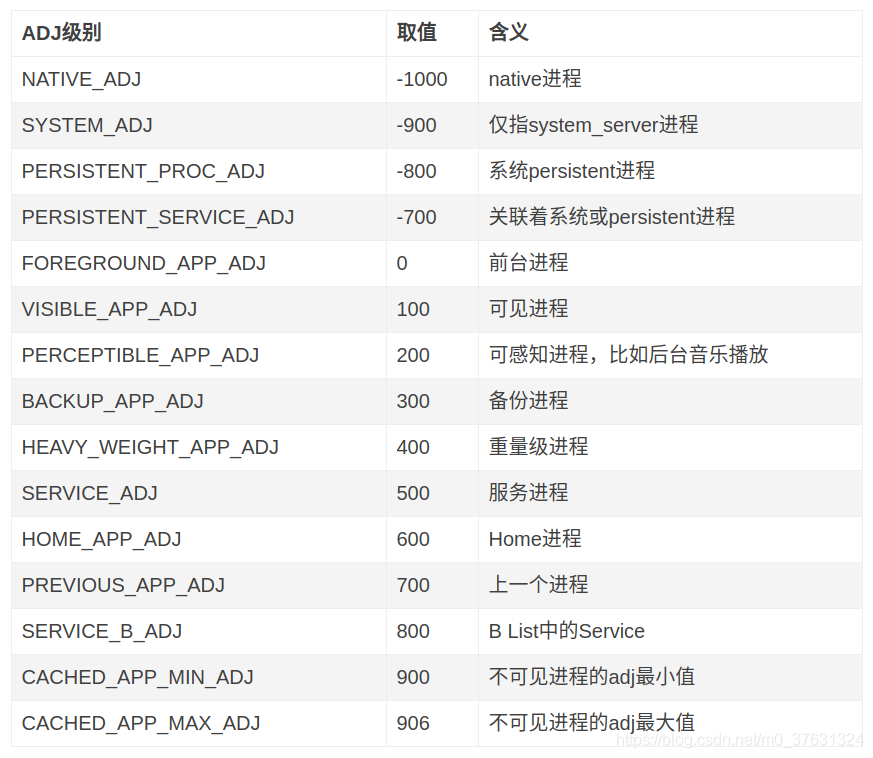Click the value 900 in the CACHED_APP_MIN_ADJ row
This screenshot has height=758, width=873.
[413, 677]
